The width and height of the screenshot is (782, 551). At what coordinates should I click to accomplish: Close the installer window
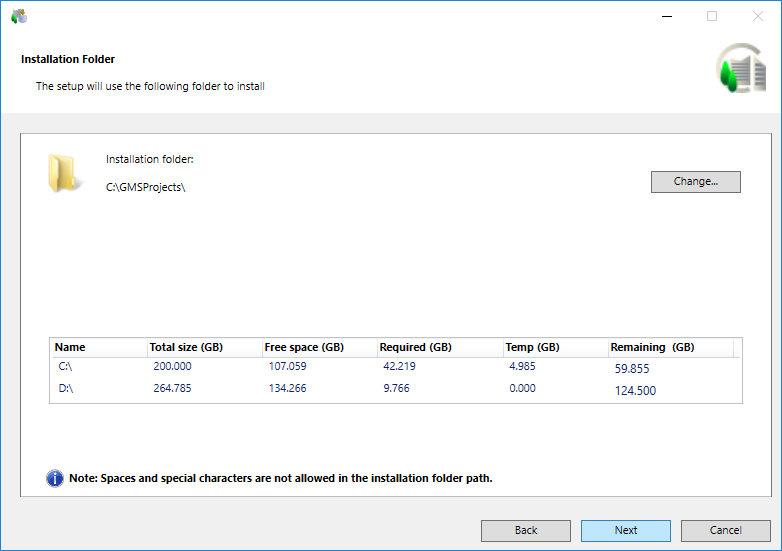click(x=758, y=16)
